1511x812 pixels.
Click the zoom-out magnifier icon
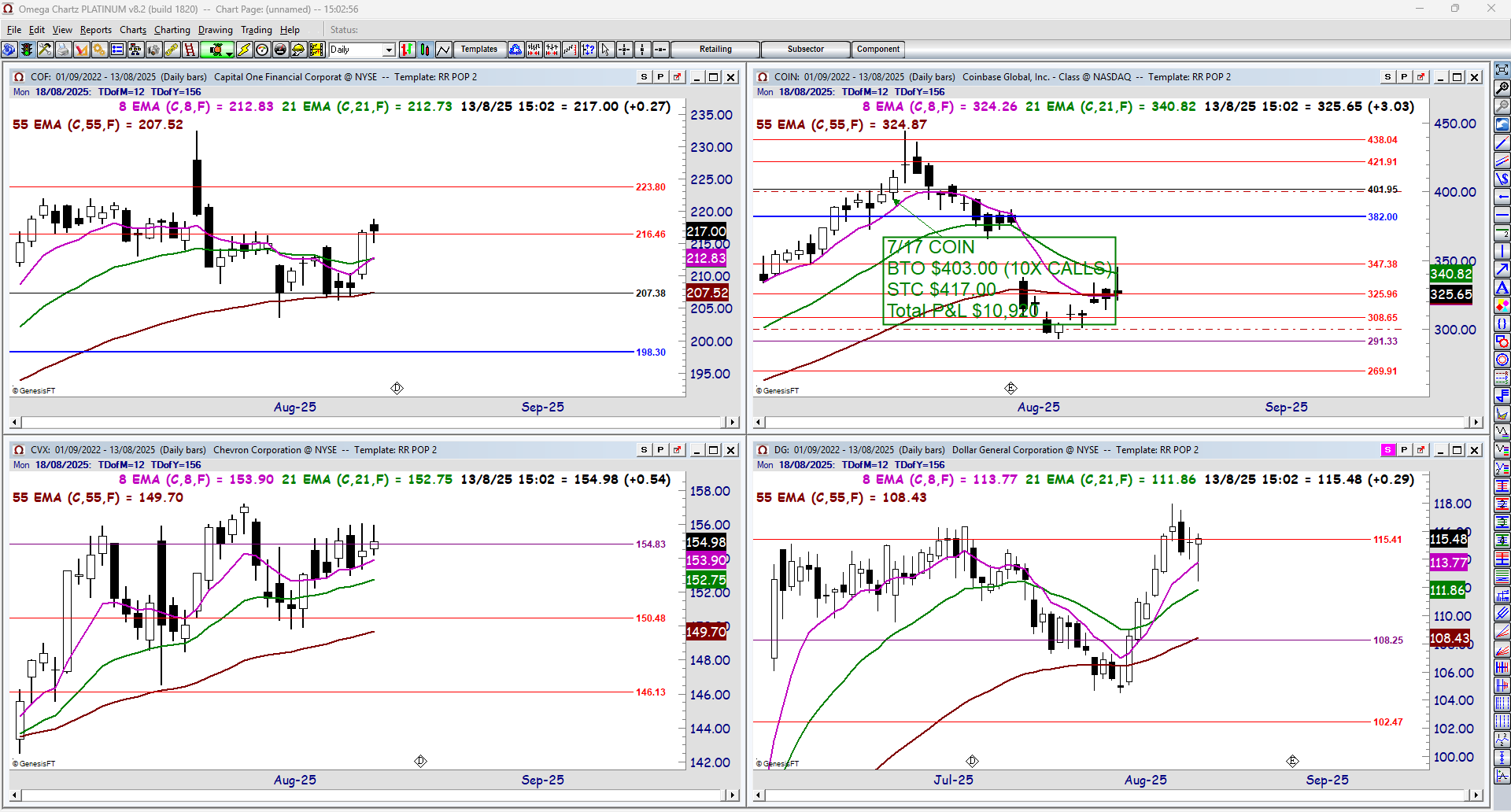[x=1502, y=106]
